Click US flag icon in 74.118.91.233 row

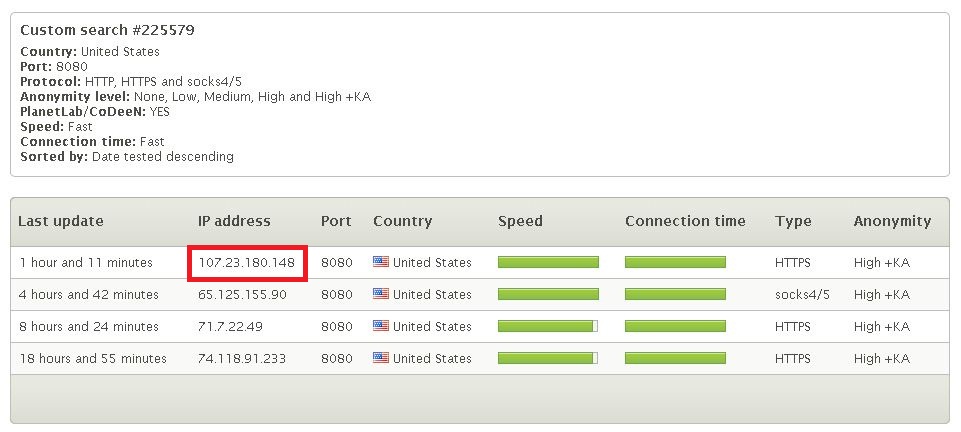(x=381, y=358)
